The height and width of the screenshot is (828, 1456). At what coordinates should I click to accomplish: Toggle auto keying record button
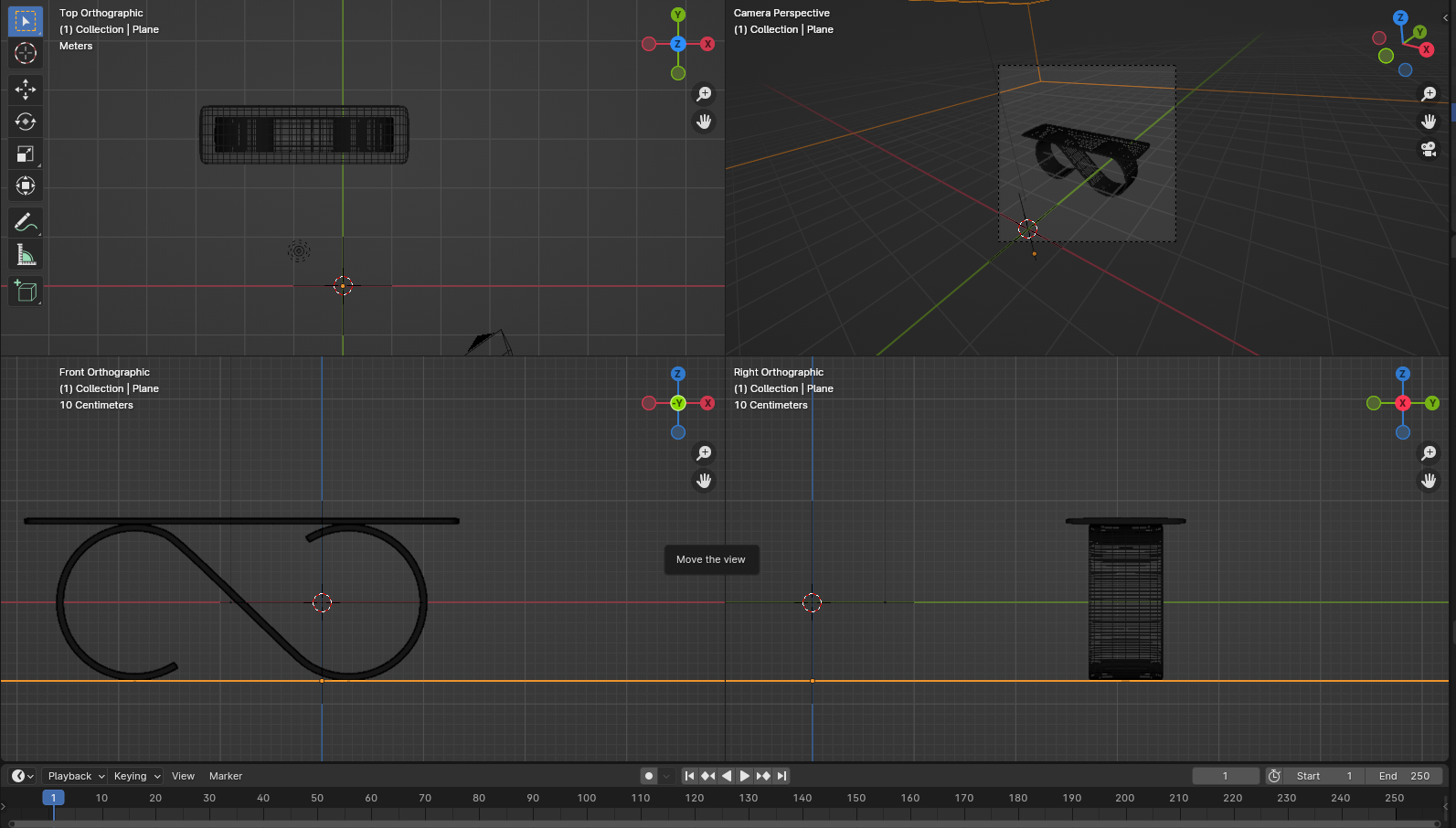click(x=649, y=776)
